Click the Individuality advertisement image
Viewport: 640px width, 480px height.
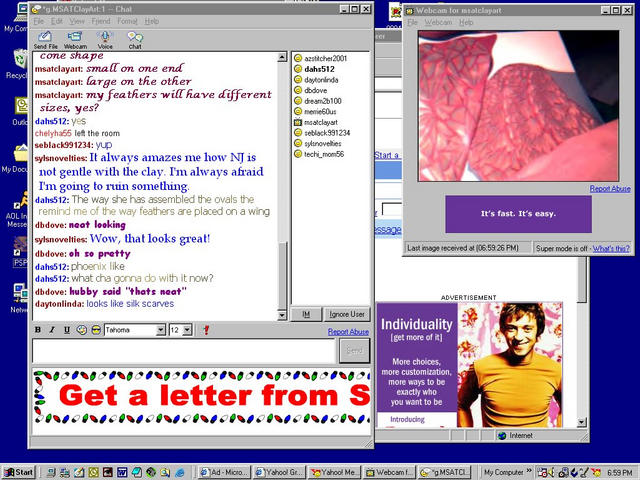[469, 364]
